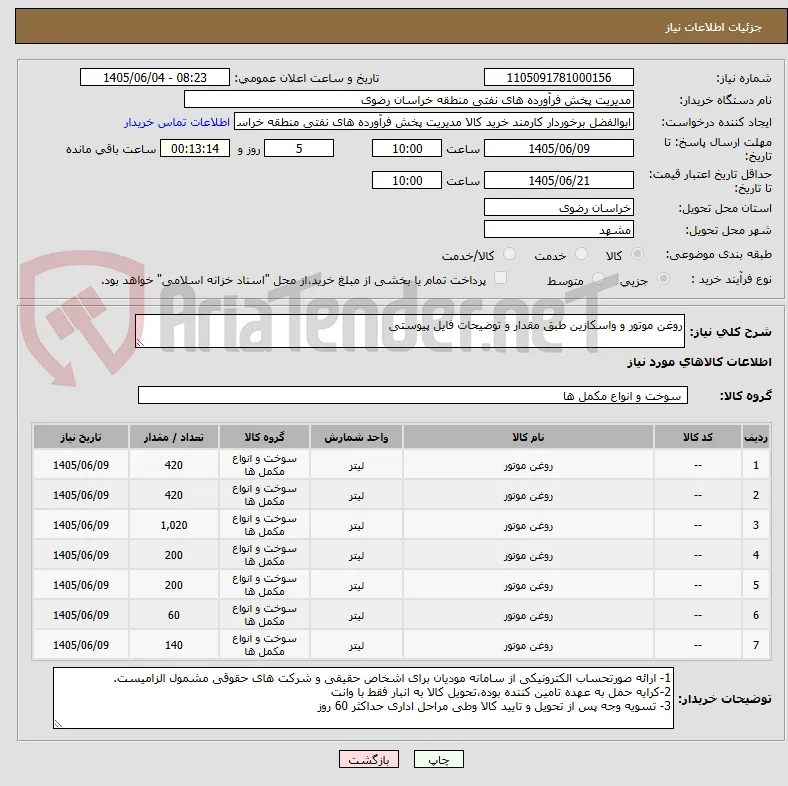The image size is (788, 786).
Task: Click the need number field 1105091781000156
Action: 559,77
